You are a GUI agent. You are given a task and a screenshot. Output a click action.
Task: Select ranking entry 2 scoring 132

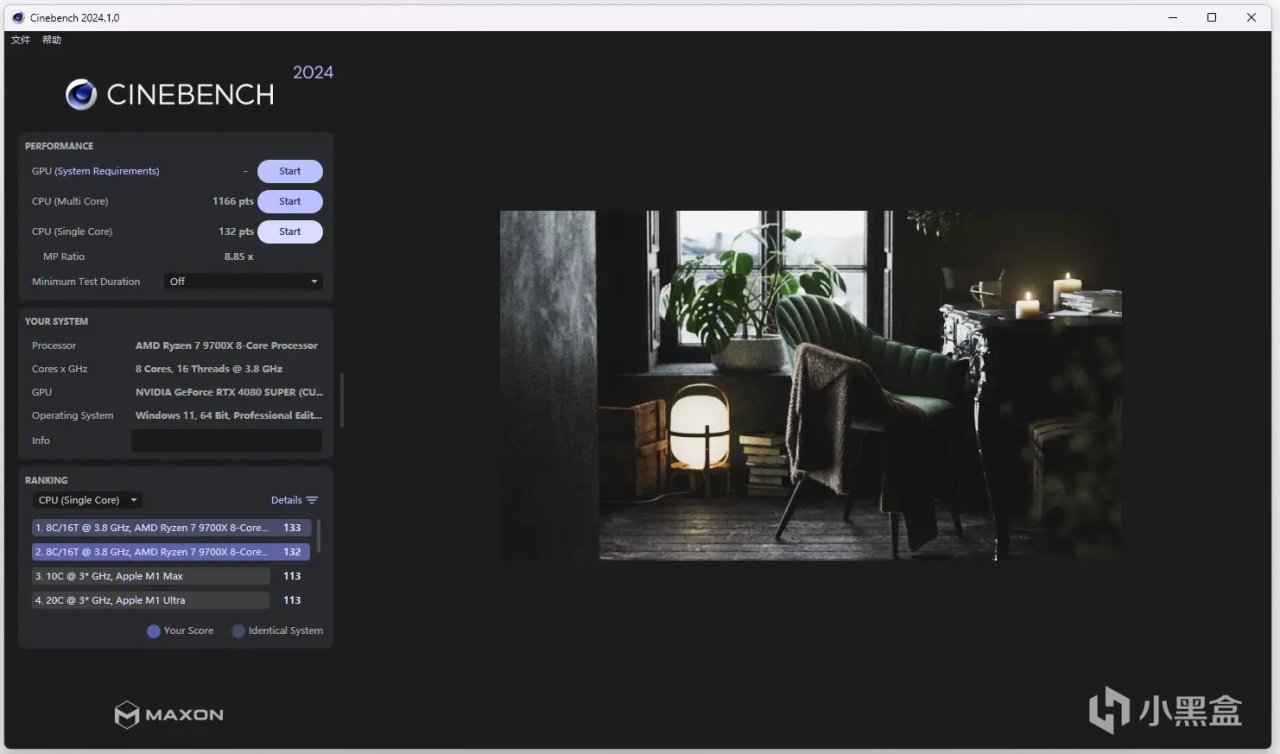(x=171, y=552)
